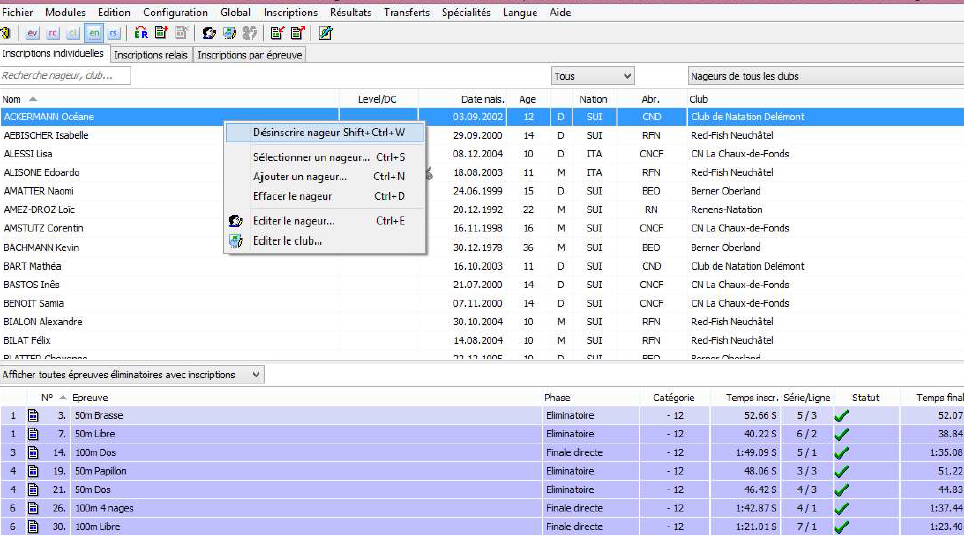This screenshot has width=964, height=536.
Task: Click the 'rc' toolbar button
Action: pyautogui.click(x=52, y=33)
